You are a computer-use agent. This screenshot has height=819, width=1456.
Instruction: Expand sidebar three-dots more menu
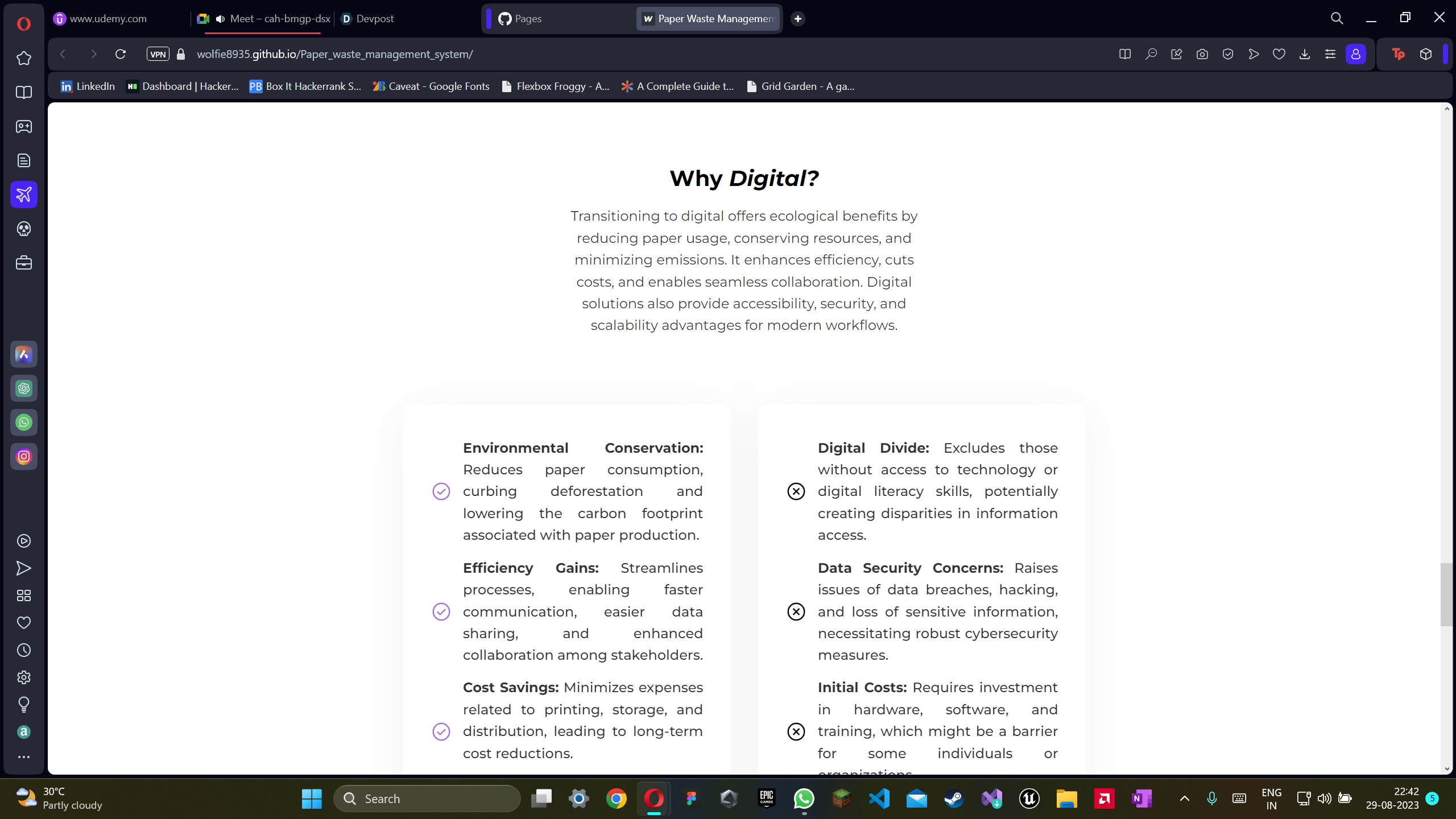click(x=23, y=757)
